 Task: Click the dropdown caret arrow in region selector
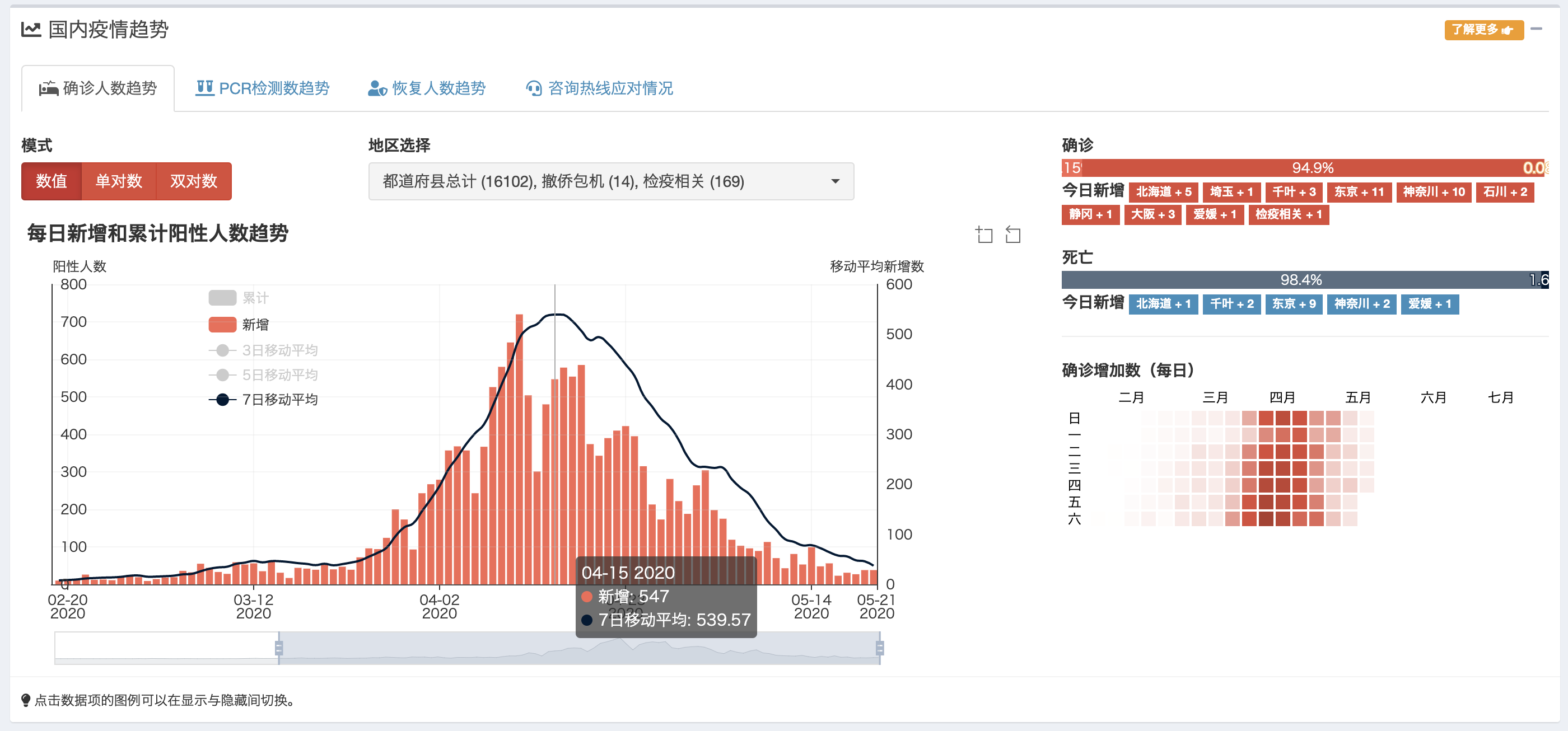click(835, 181)
